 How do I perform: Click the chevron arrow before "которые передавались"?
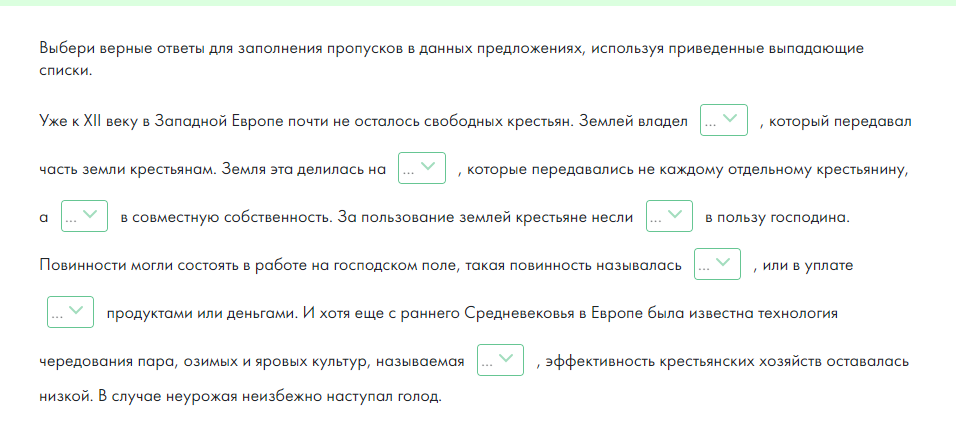[x=430, y=166]
